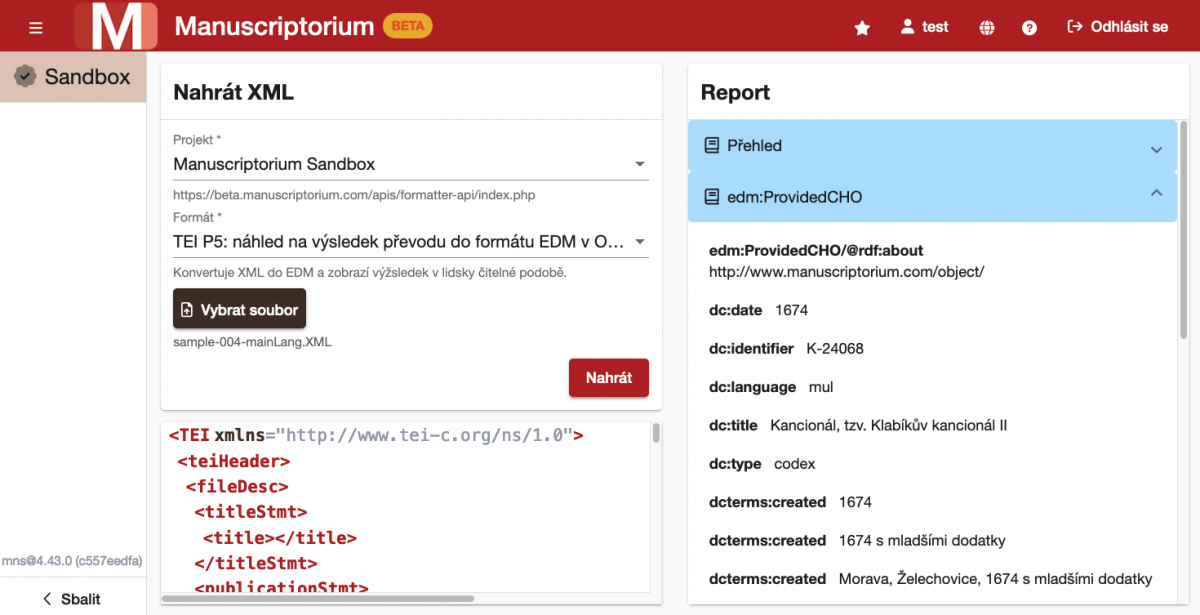1200x615 pixels.
Task: Click dcterms:created Morava, Želechovice row
Action: tap(930, 579)
